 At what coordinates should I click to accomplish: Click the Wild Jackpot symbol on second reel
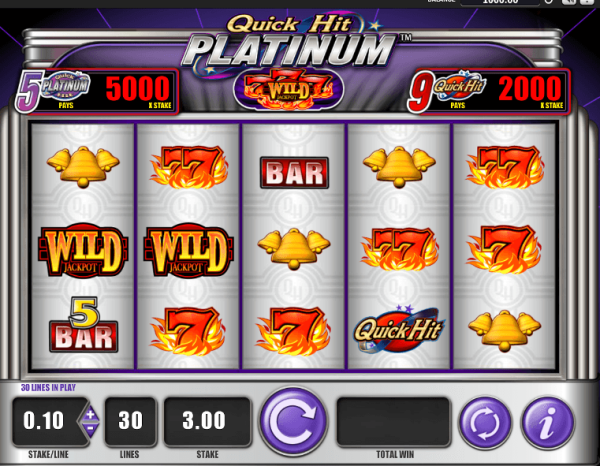coord(188,250)
